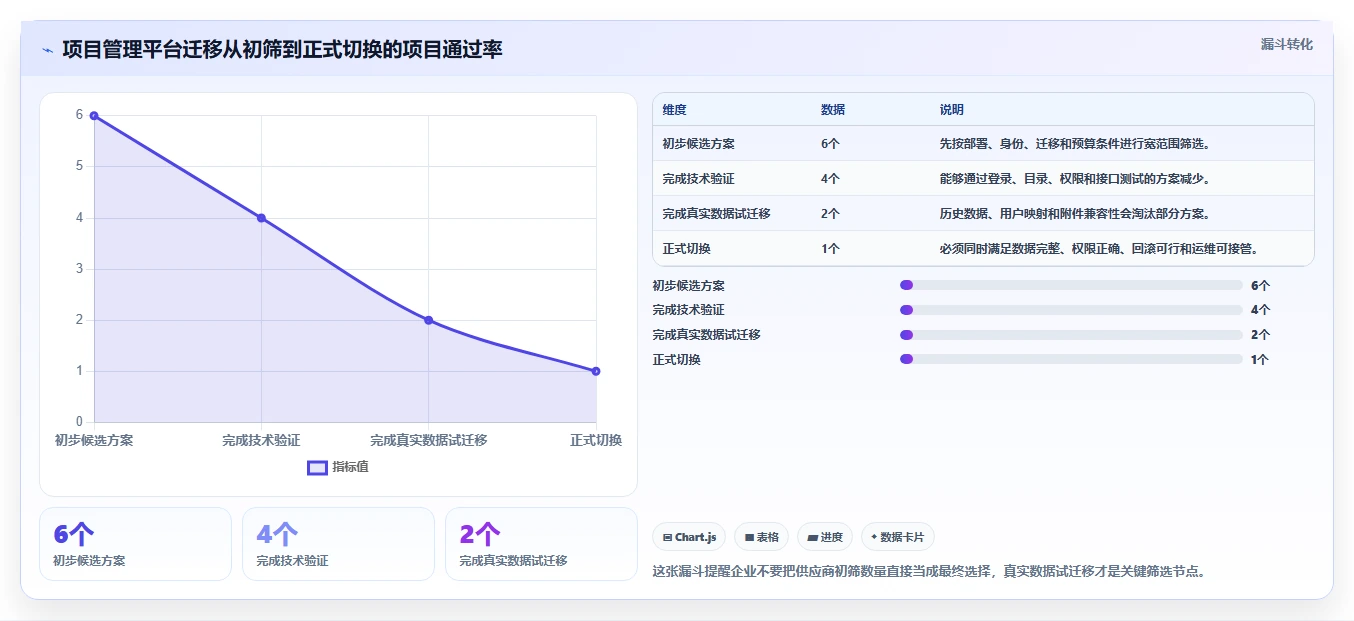Image resolution: width=1354 pixels, height=621 pixels.
Task: Click the page title 项目管理平台迁移
Action: 282,49
